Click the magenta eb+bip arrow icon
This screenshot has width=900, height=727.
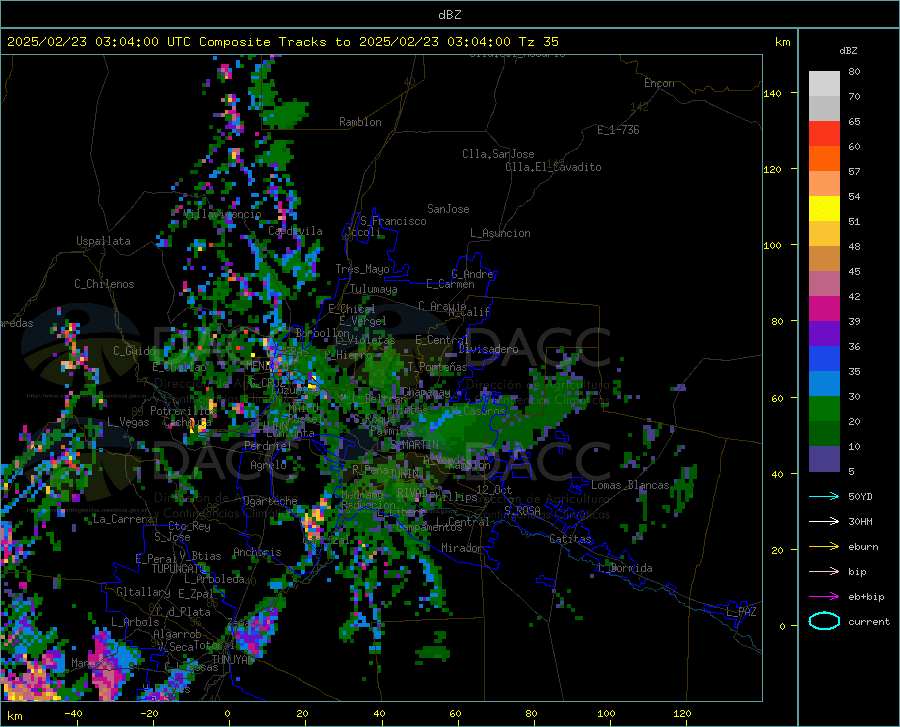pos(824,597)
